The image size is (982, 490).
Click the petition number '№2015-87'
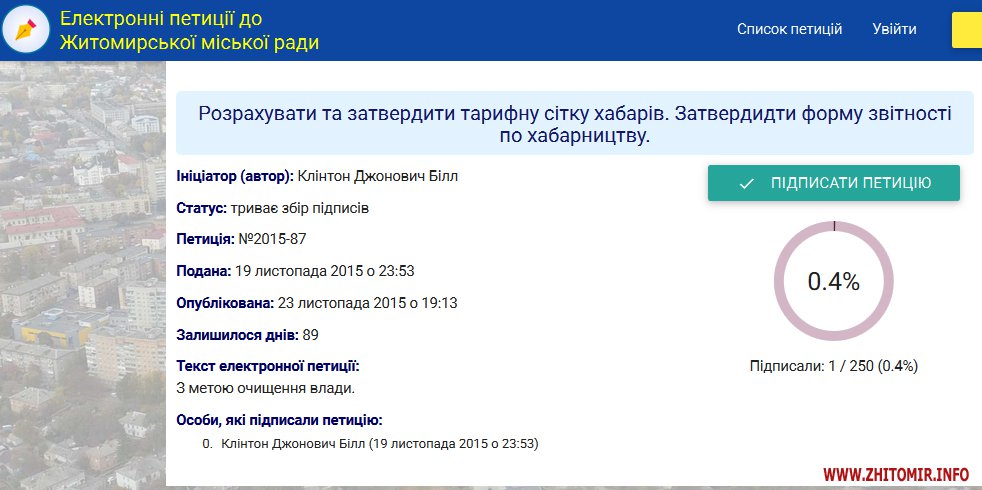click(x=264, y=240)
